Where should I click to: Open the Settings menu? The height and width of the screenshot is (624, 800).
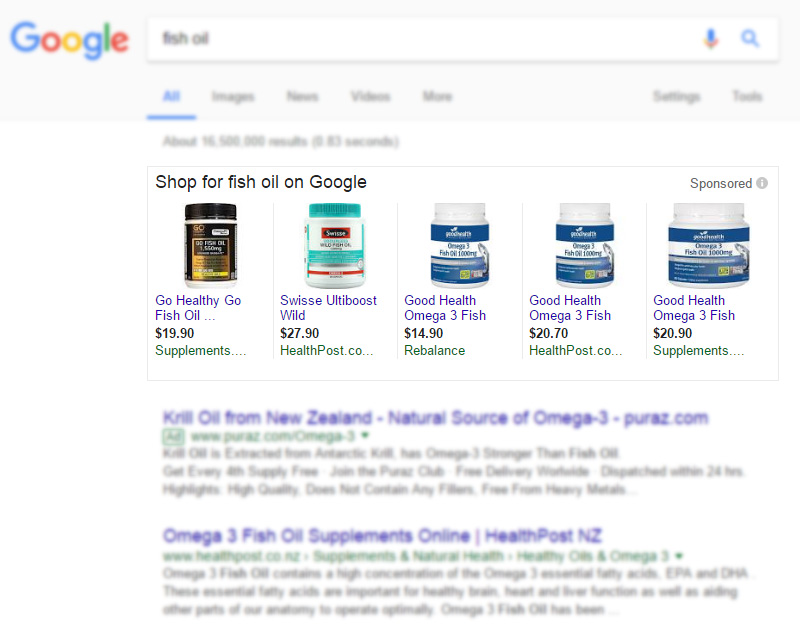click(676, 97)
